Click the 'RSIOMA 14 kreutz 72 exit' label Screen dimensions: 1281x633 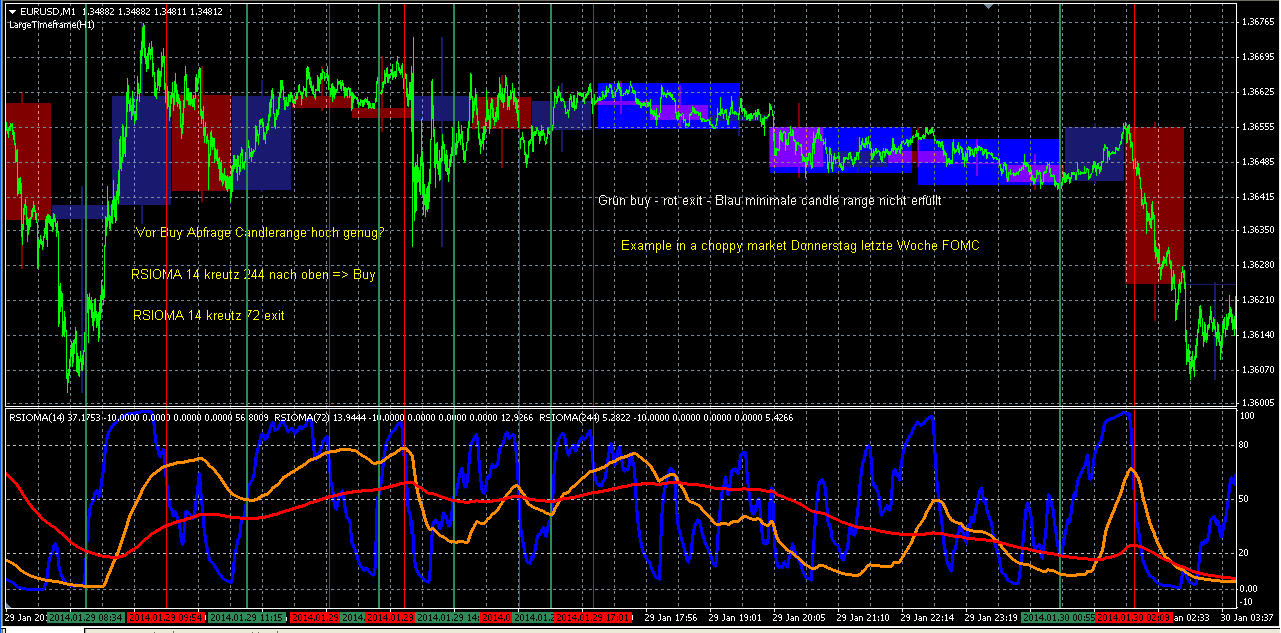click(x=208, y=315)
